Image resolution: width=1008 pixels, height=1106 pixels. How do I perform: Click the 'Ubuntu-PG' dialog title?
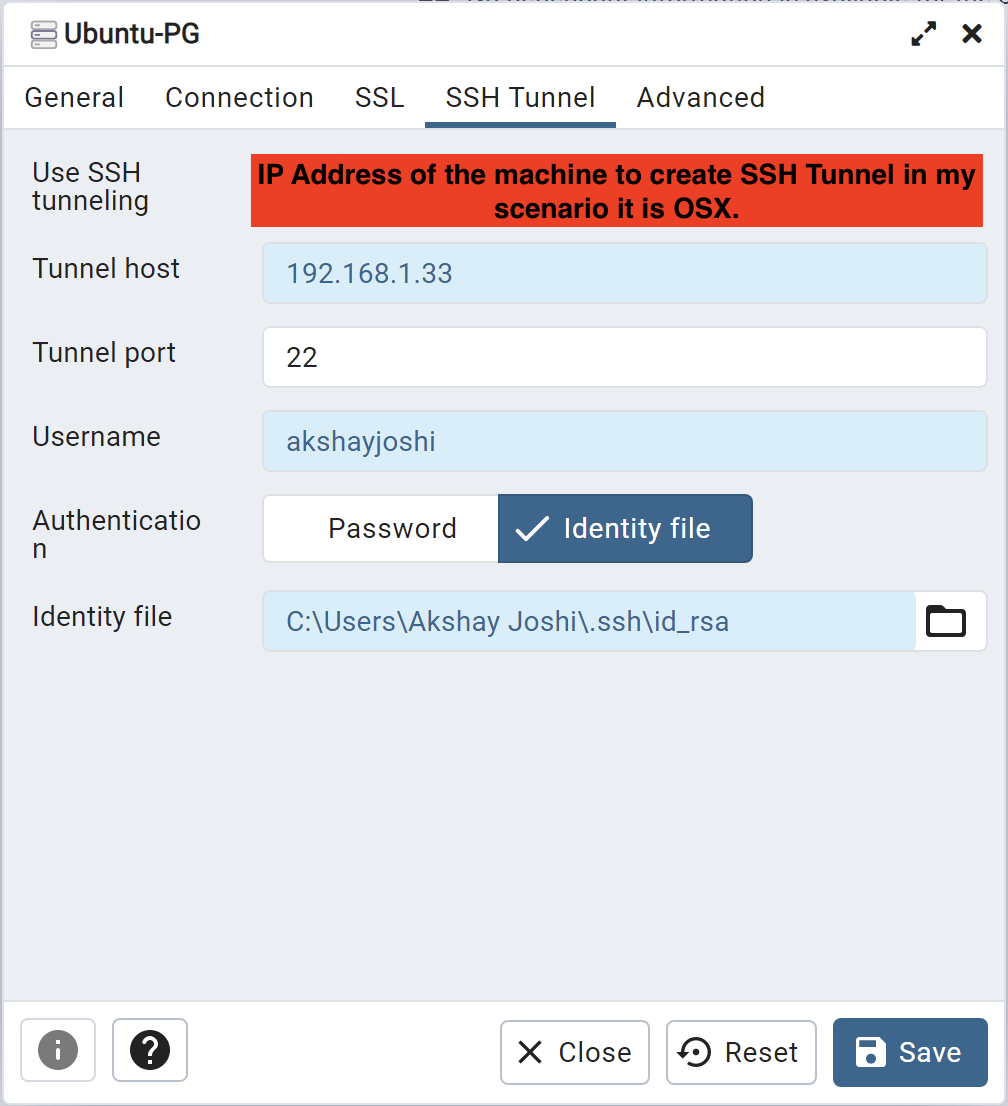tap(132, 34)
